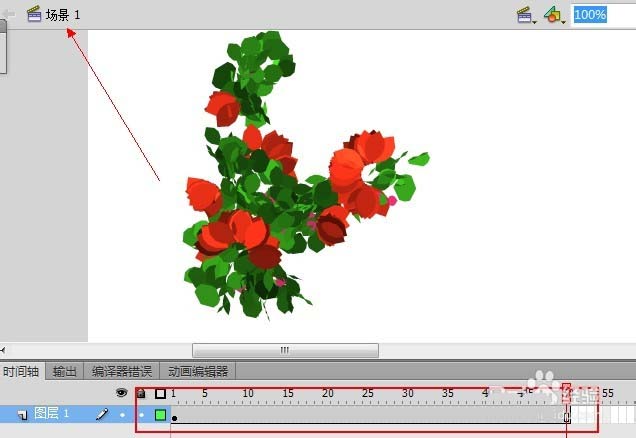The width and height of the screenshot is (636, 438).
Task: Click the layer page icon of 图层 1
Action: [22, 414]
